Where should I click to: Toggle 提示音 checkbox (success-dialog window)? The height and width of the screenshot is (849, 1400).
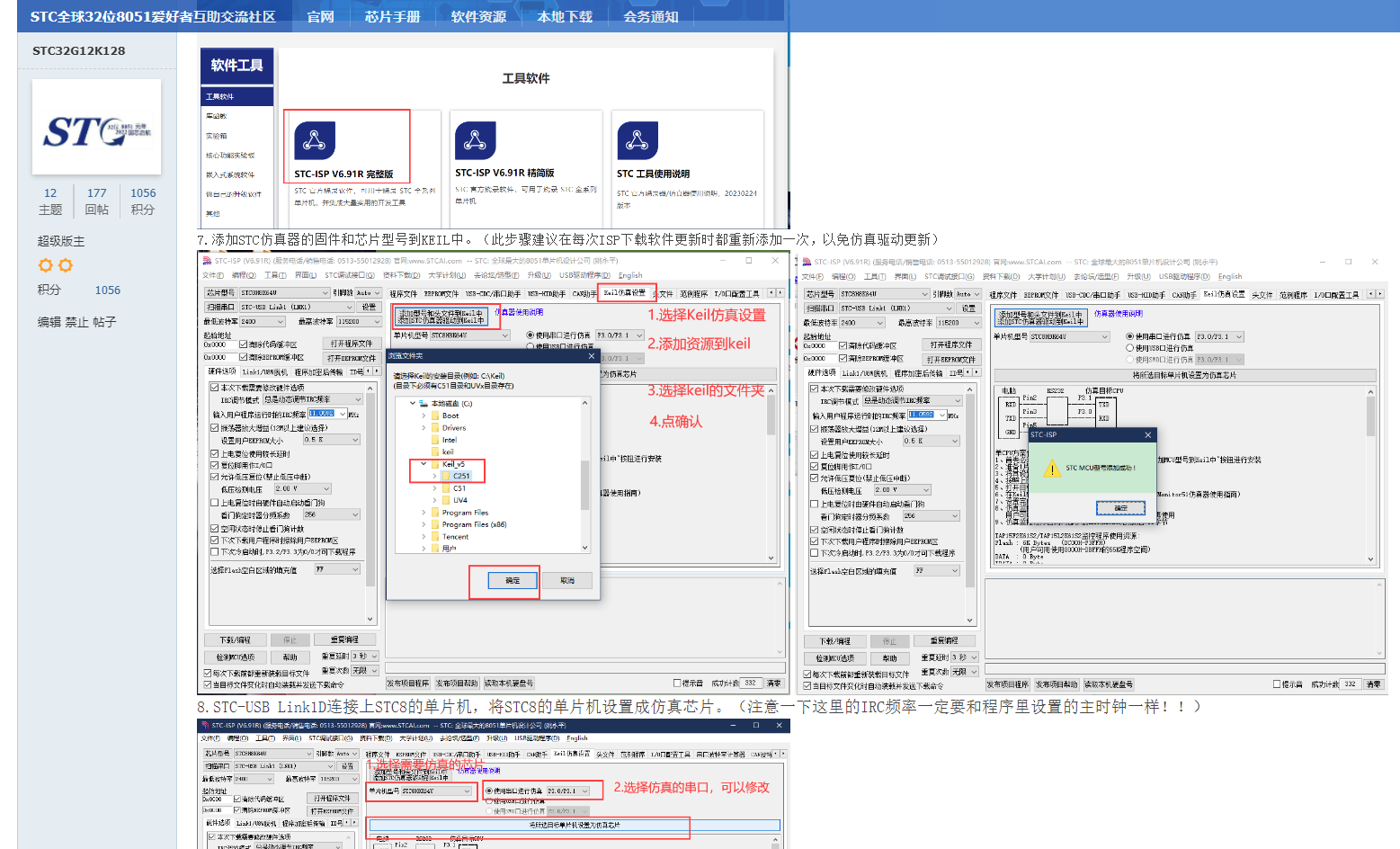tap(1277, 684)
